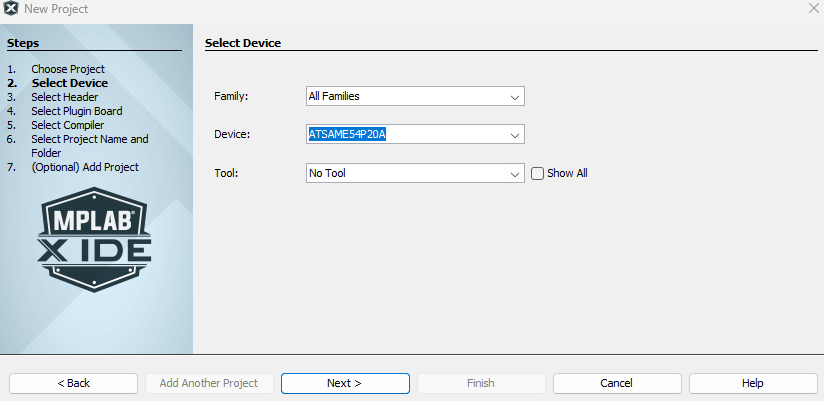
Task: Enable the Show All checkbox
Action: tap(537, 173)
